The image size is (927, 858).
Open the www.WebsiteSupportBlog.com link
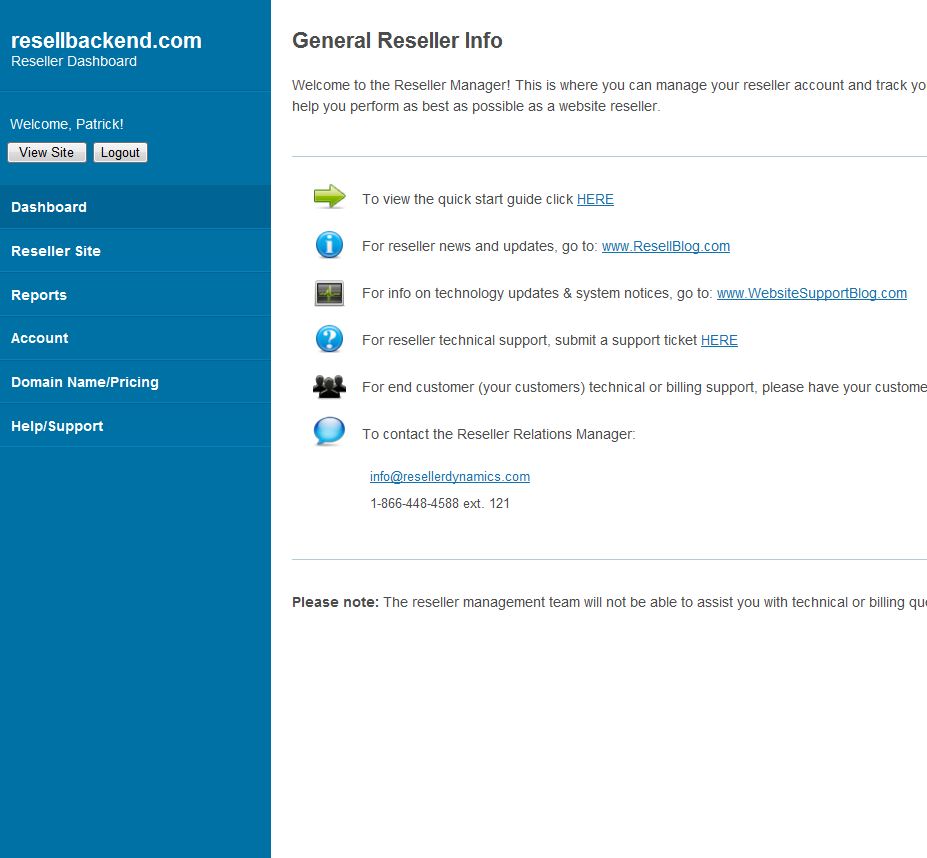click(811, 293)
